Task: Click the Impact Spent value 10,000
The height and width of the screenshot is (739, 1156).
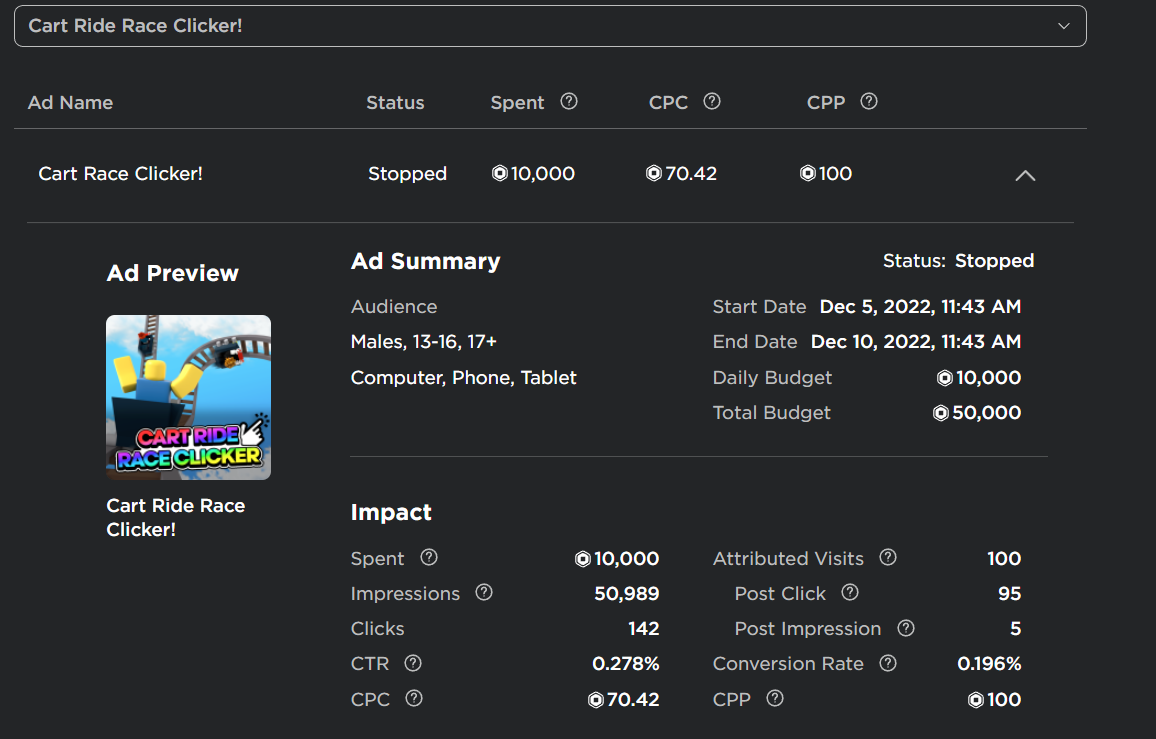Action: [617, 558]
